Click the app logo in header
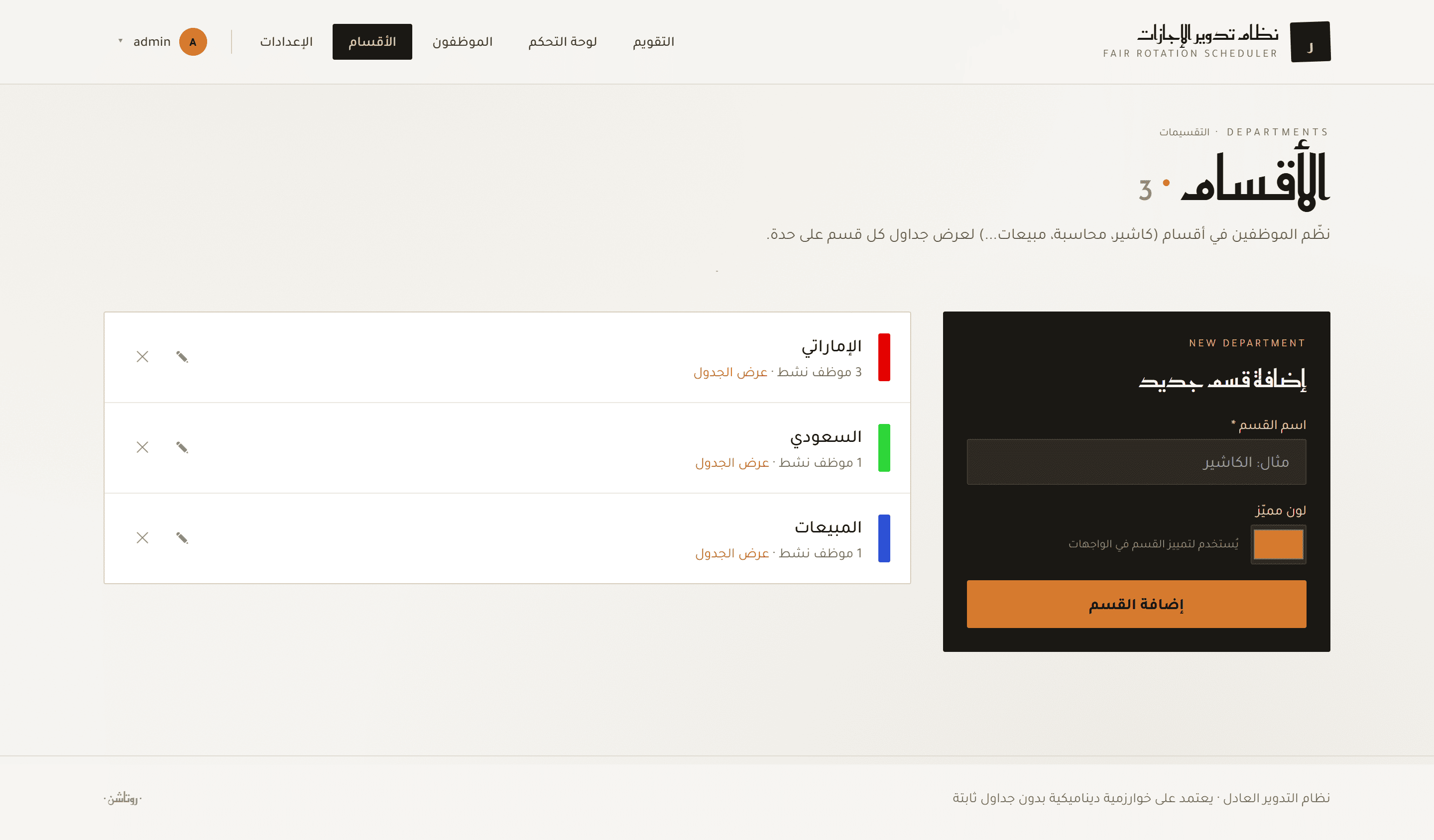This screenshot has width=1434, height=840. (x=1310, y=42)
